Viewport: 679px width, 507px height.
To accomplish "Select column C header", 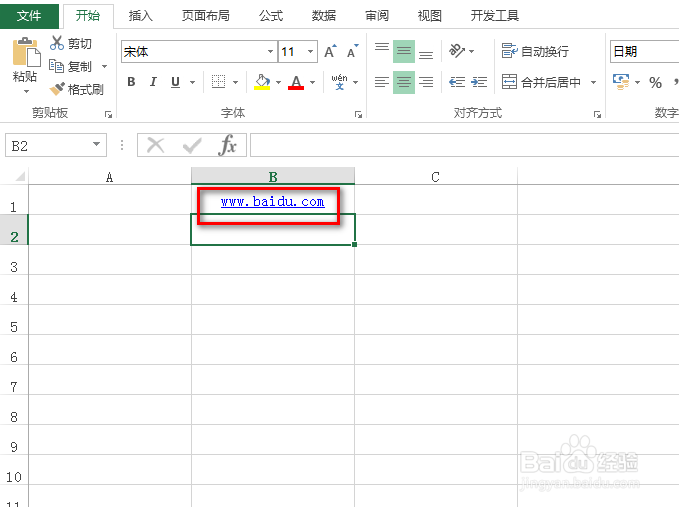I will pyautogui.click(x=436, y=176).
